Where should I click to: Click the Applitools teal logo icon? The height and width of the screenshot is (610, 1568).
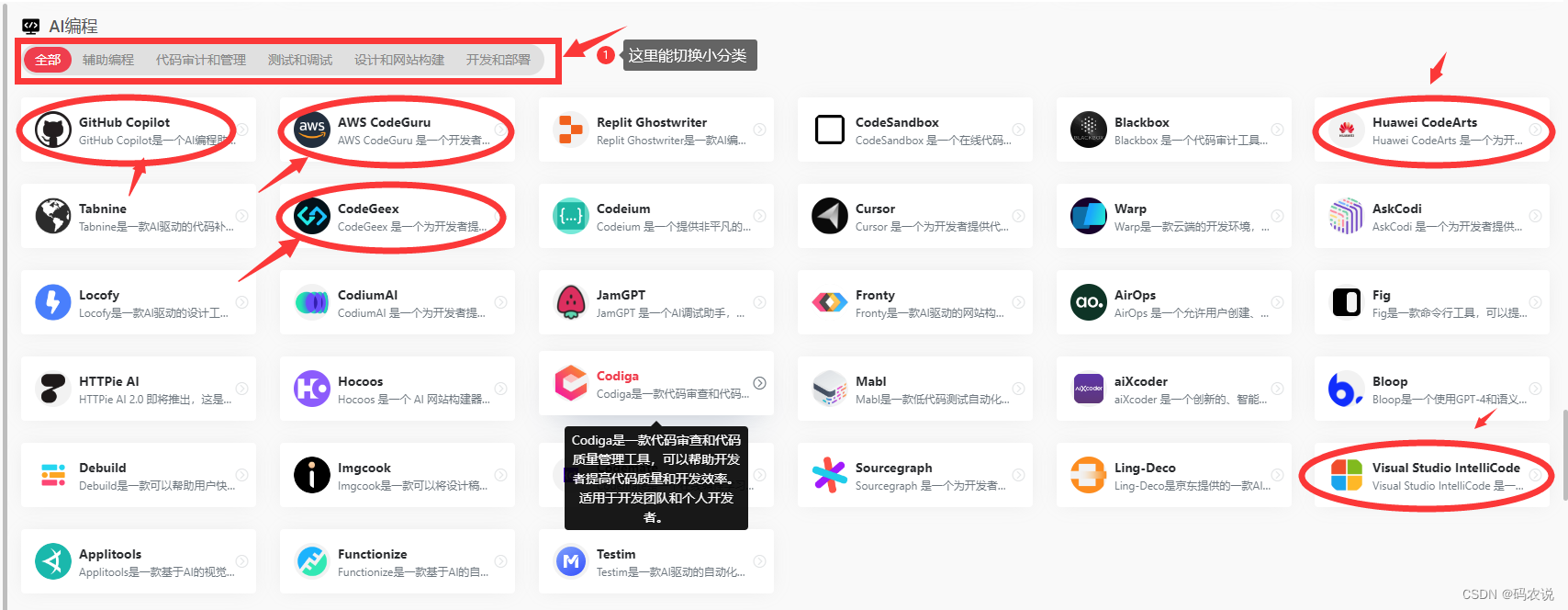tap(53, 562)
